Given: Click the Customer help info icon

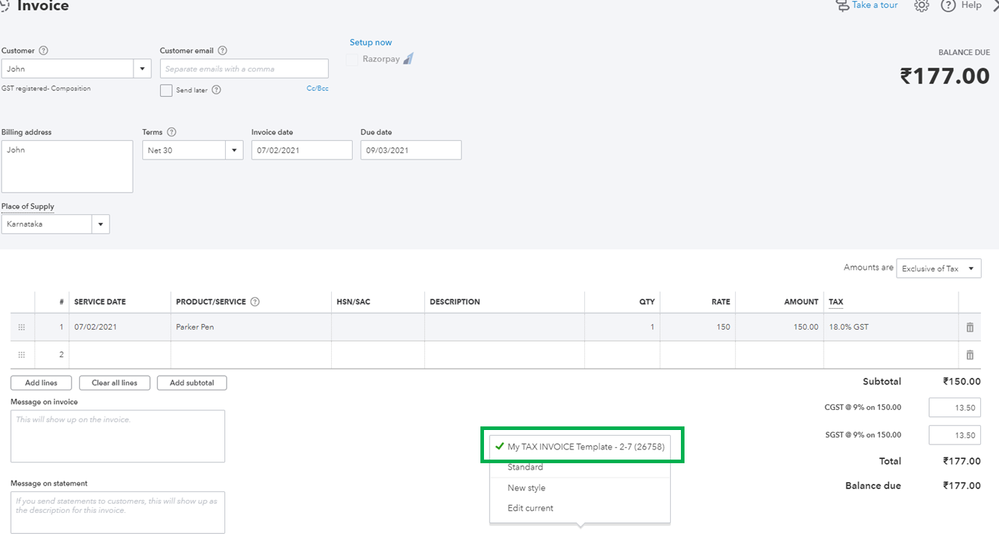Looking at the screenshot, I should [43, 51].
